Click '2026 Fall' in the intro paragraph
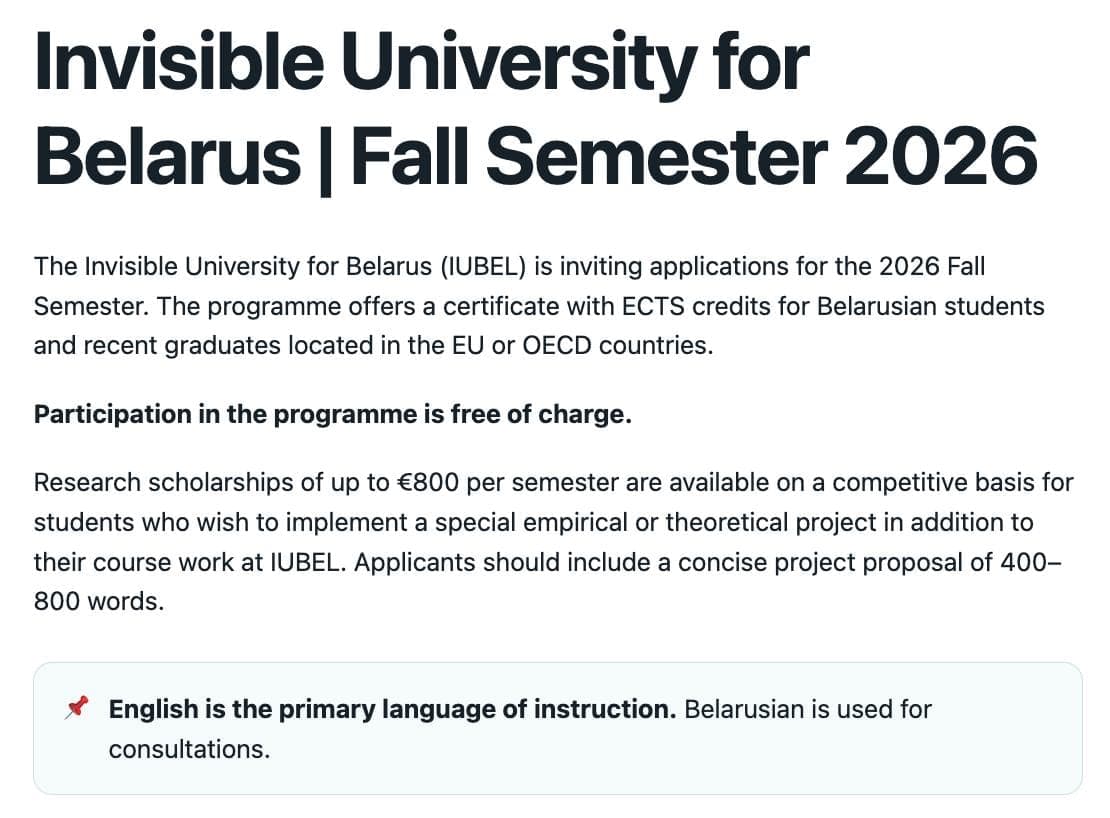1110x818 pixels. (x=932, y=267)
